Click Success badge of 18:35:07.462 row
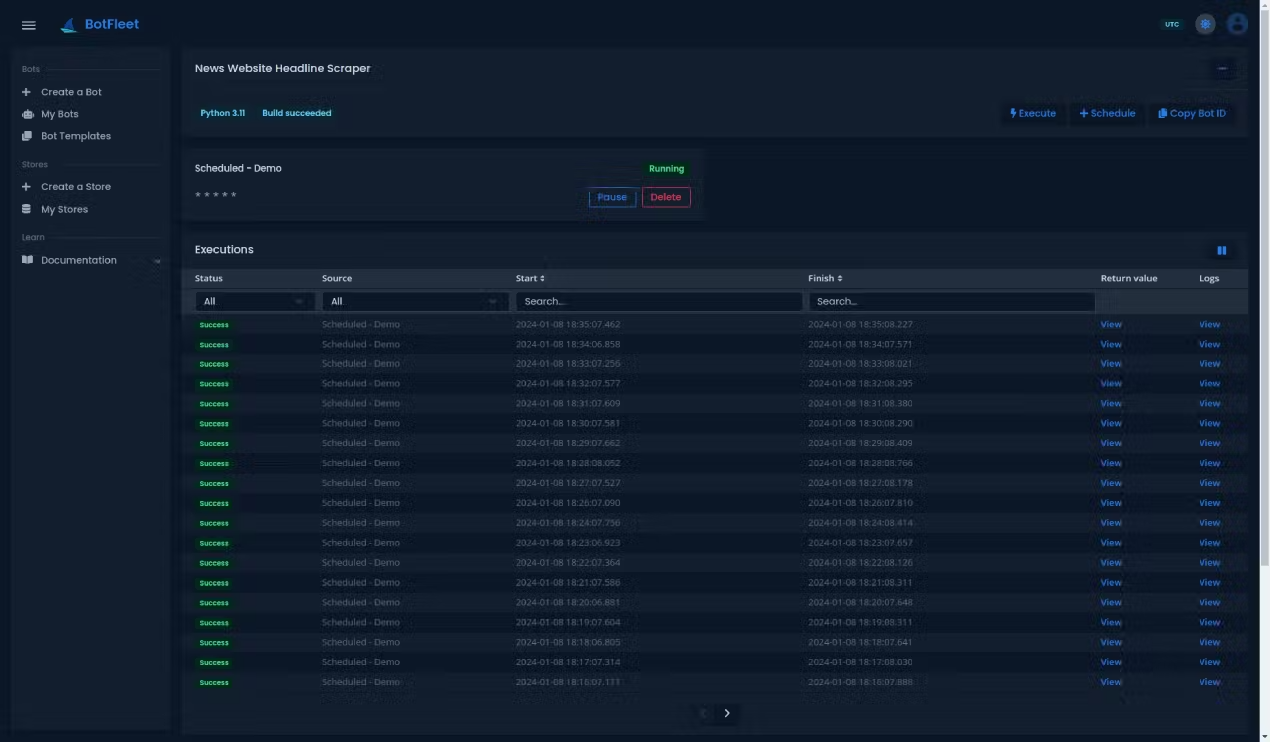 tap(214, 325)
